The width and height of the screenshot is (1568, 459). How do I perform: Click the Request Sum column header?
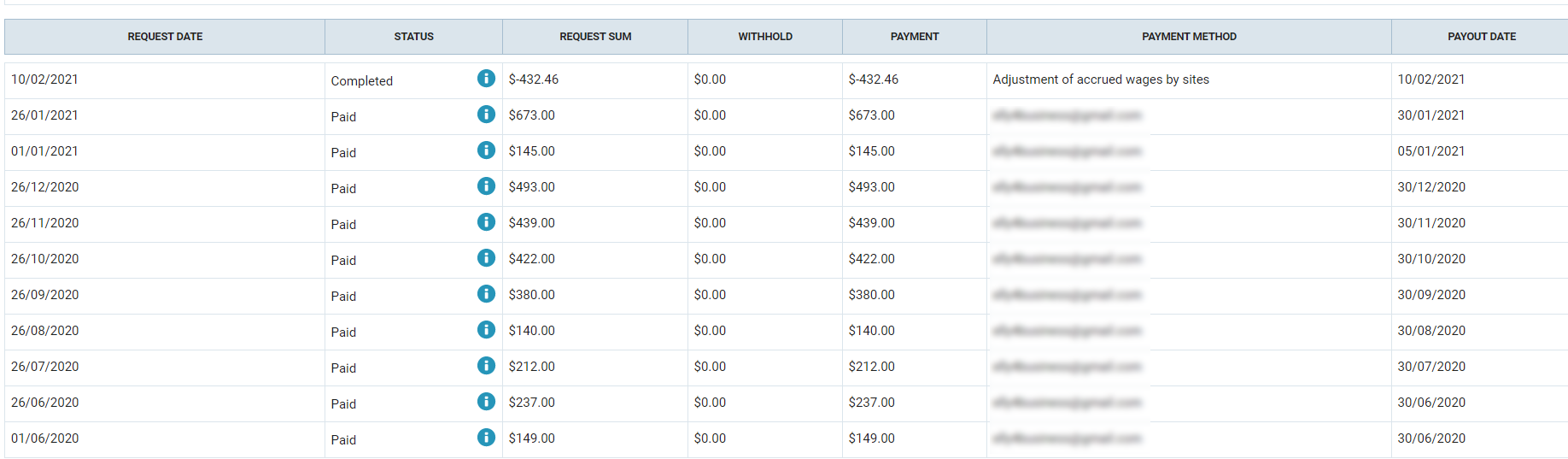point(595,37)
